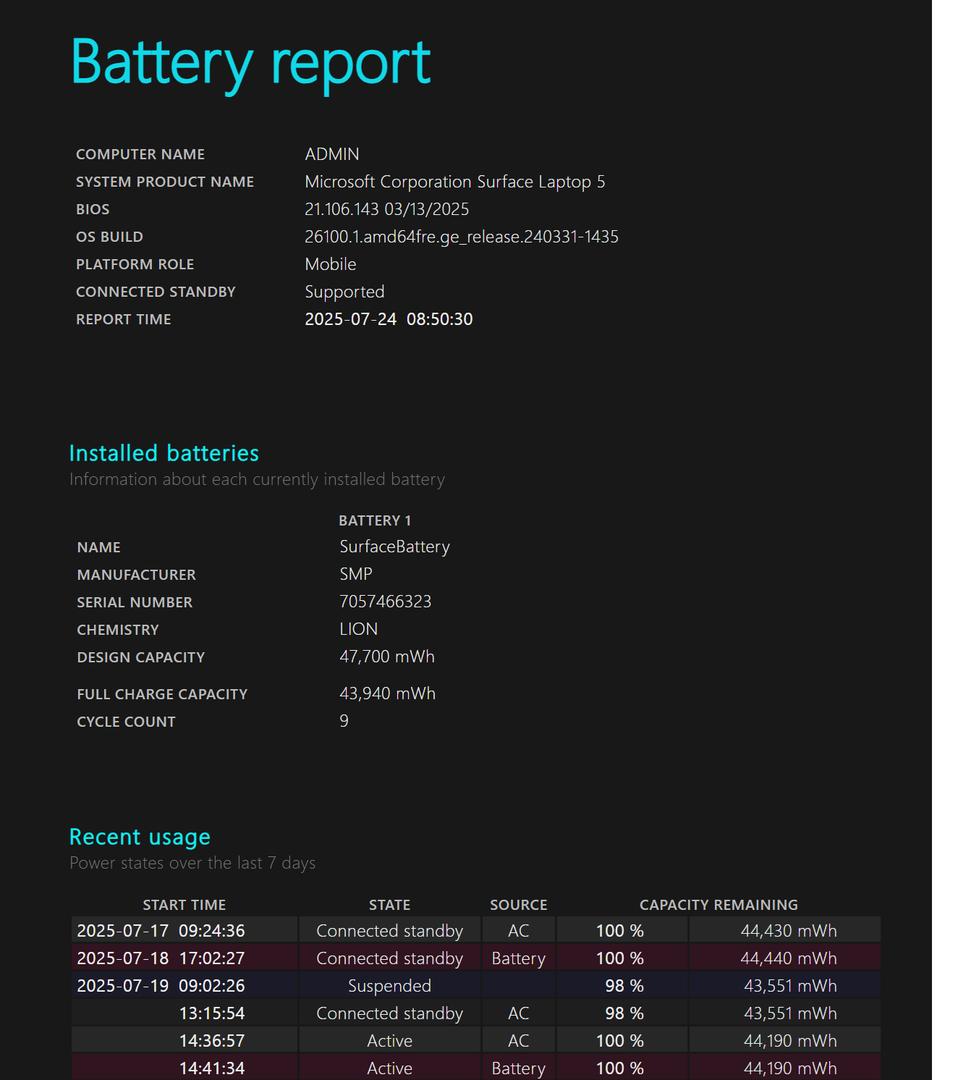Click the 'Recent usage' section heading
Screen dimensions: 979x1080
140,837
